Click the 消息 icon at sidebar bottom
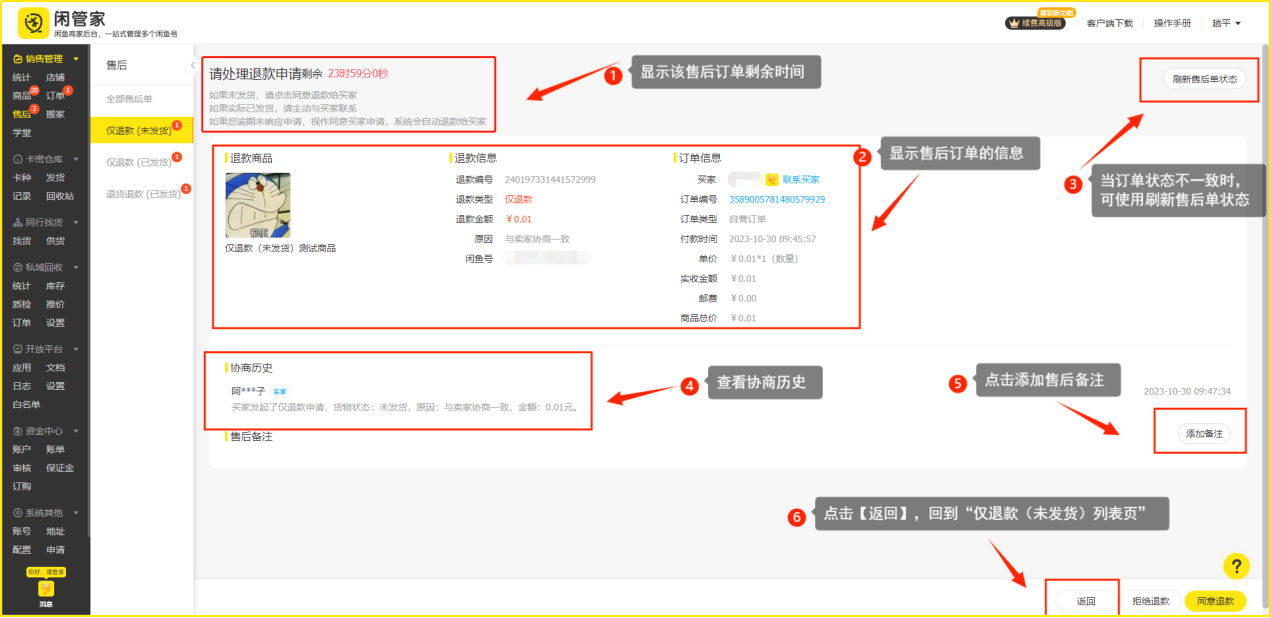The width and height of the screenshot is (1271, 618). (x=45, y=591)
